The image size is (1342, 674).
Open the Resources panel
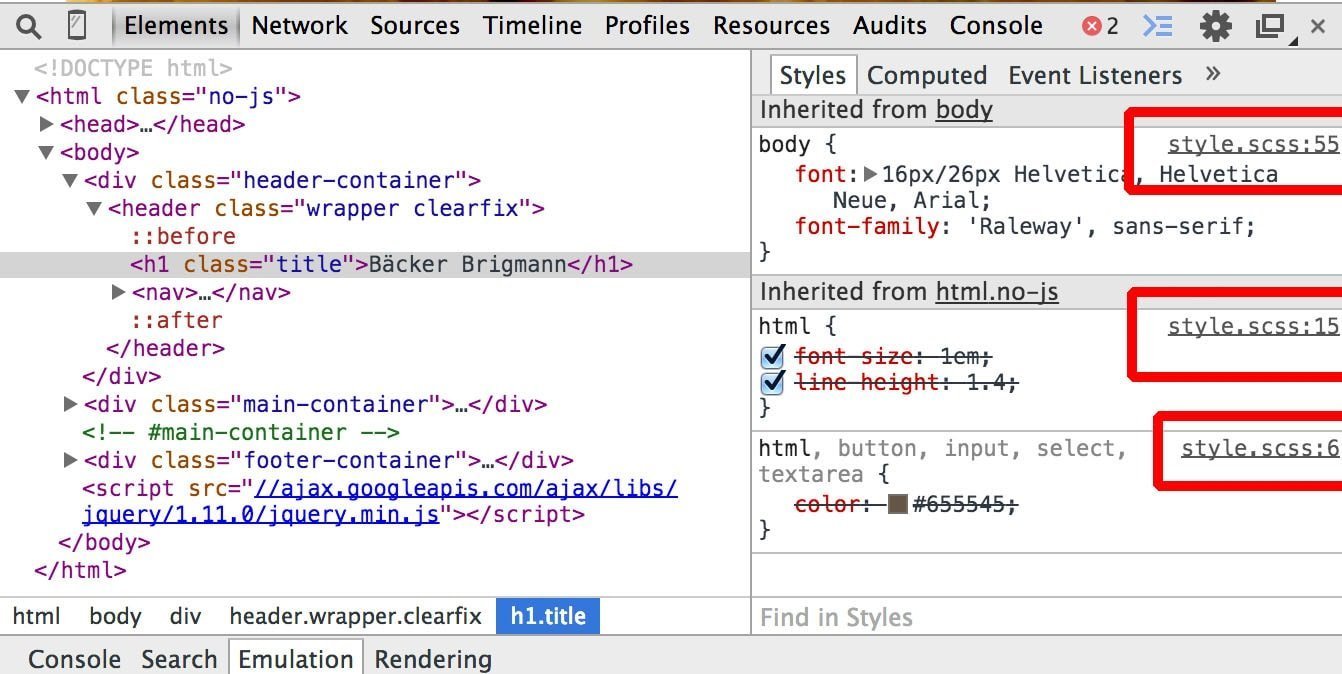(771, 26)
